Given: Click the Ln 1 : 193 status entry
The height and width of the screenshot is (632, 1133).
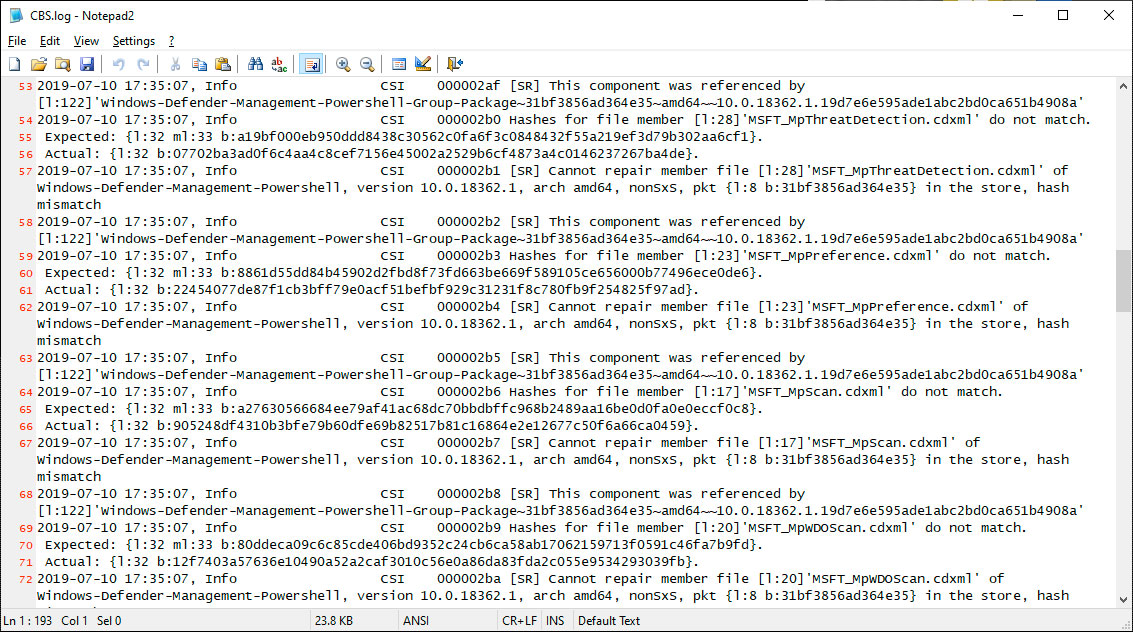Looking at the screenshot, I should pos(28,620).
